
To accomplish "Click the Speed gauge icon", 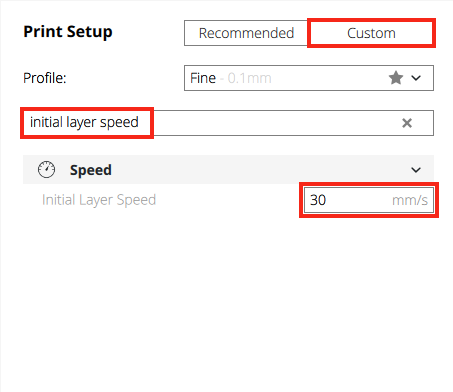I will (46, 169).
